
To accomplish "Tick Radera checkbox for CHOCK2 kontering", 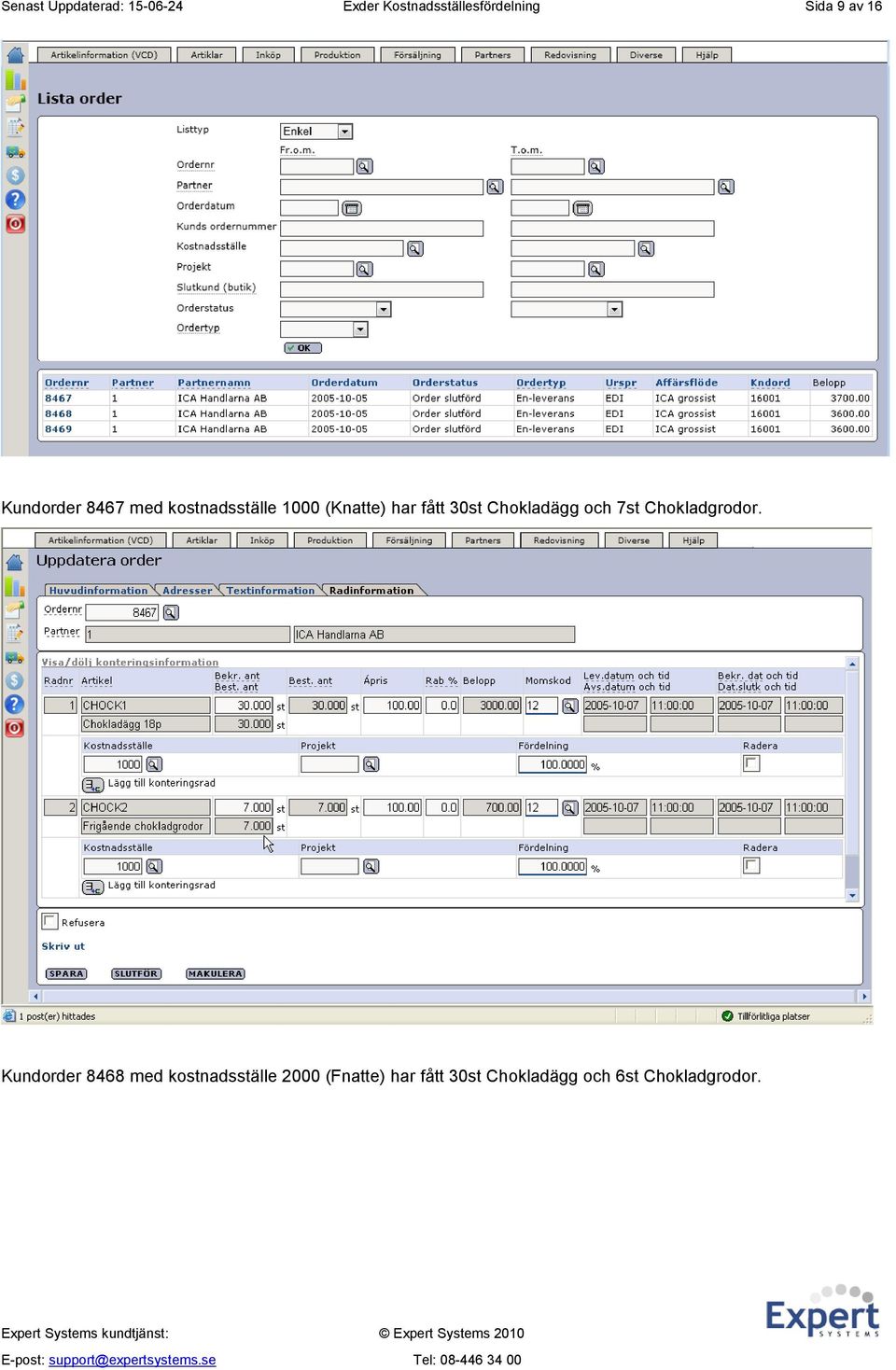I will tap(751, 865).
